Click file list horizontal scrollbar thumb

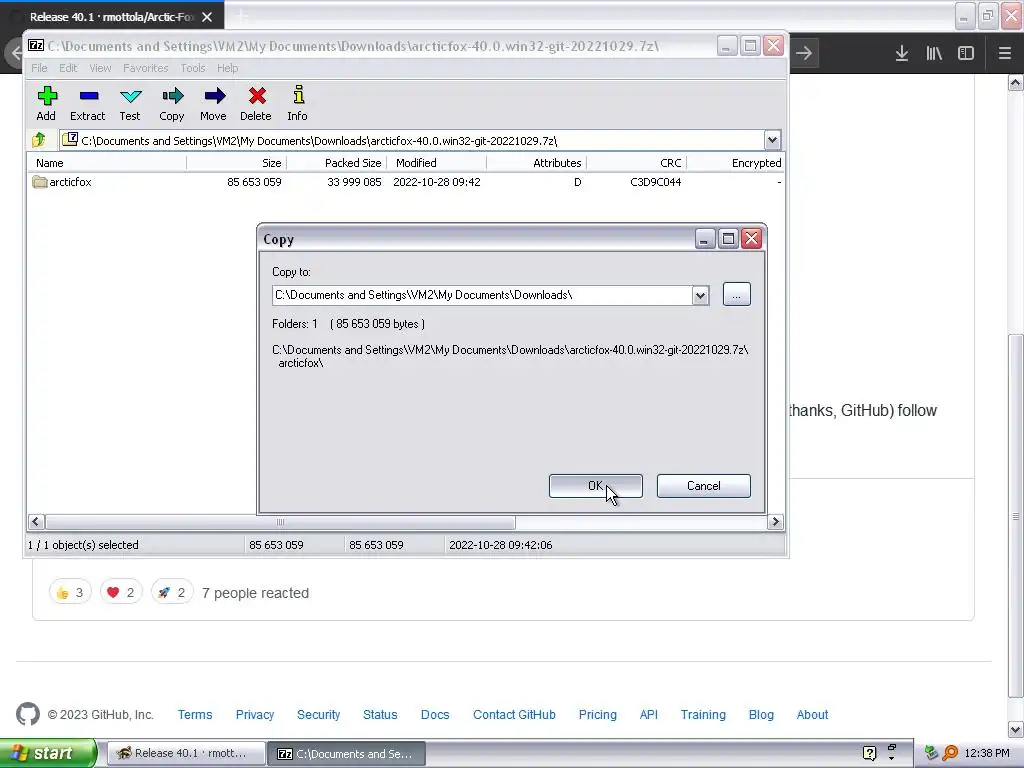click(x=280, y=522)
